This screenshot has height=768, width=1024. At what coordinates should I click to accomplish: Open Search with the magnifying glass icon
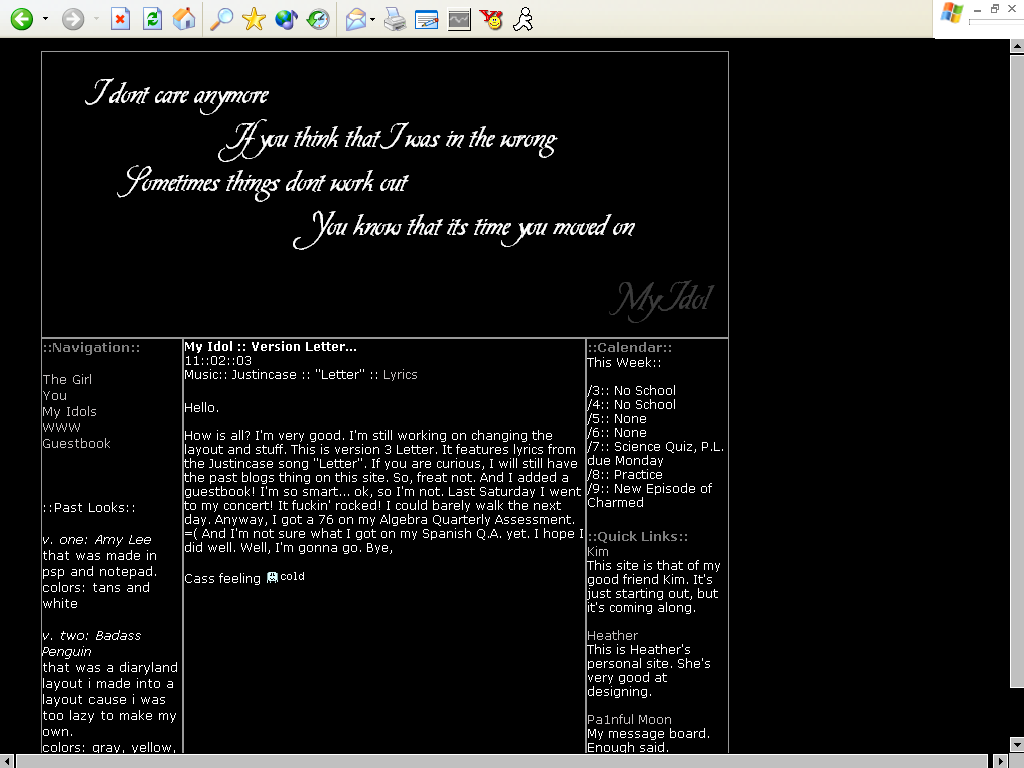pyautogui.click(x=221, y=19)
